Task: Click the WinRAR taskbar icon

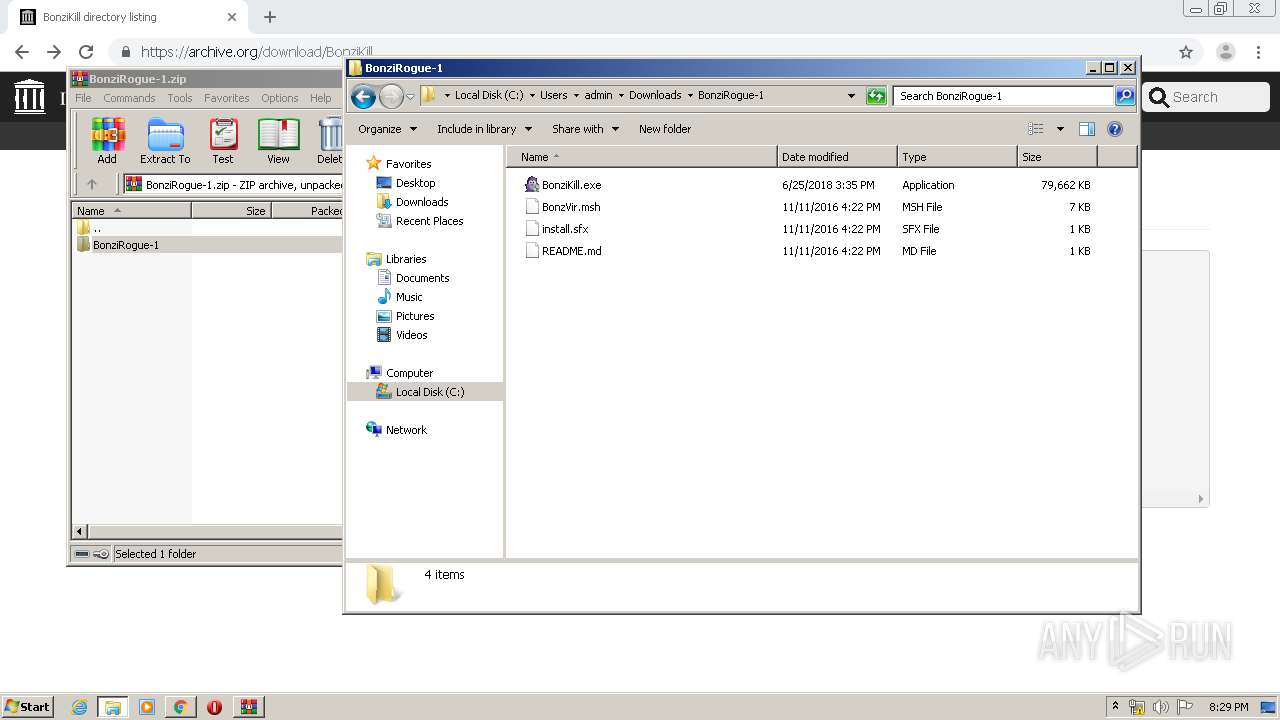Action: 249,707
